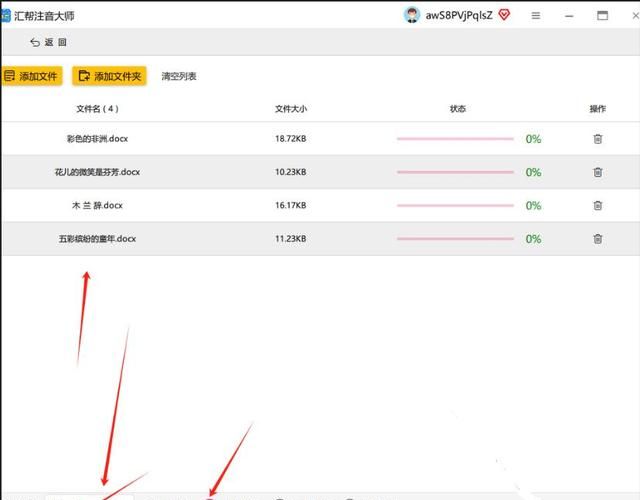Minimize the 汇帮注音大师 window
This screenshot has width=640, height=500.
569,16
